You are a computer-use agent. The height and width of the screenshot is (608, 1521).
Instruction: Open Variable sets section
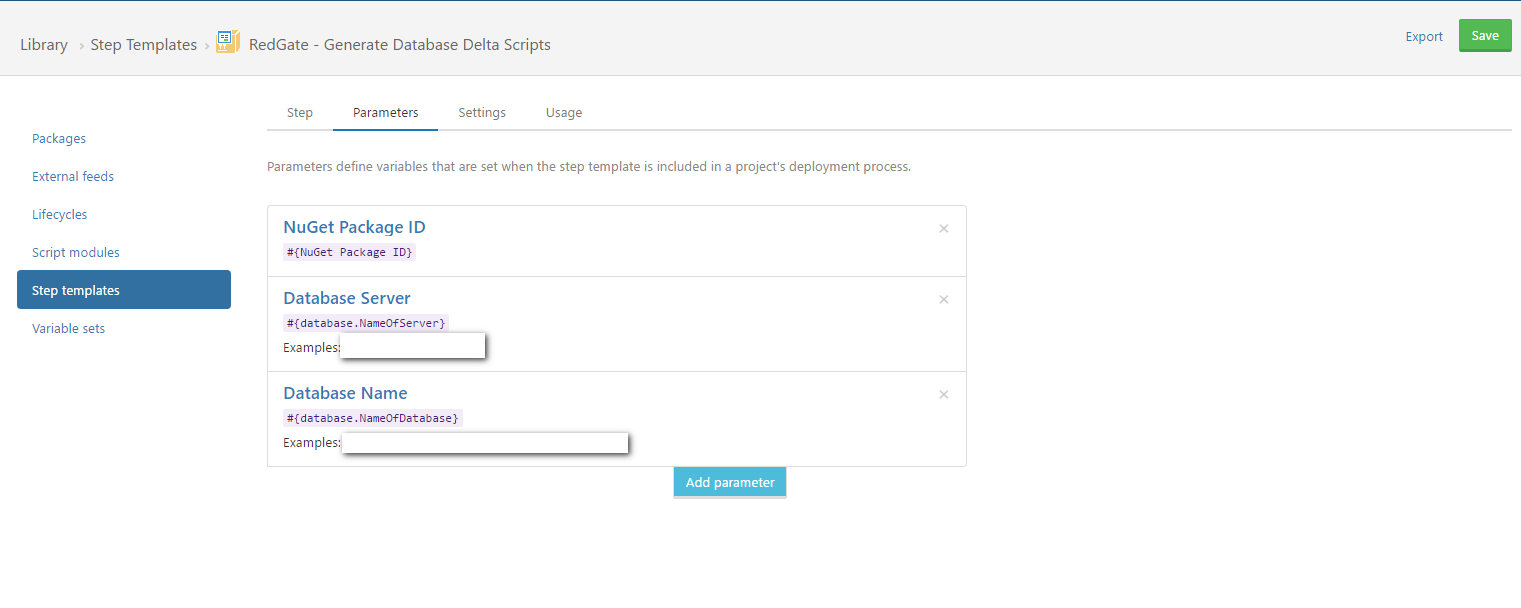click(68, 329)
